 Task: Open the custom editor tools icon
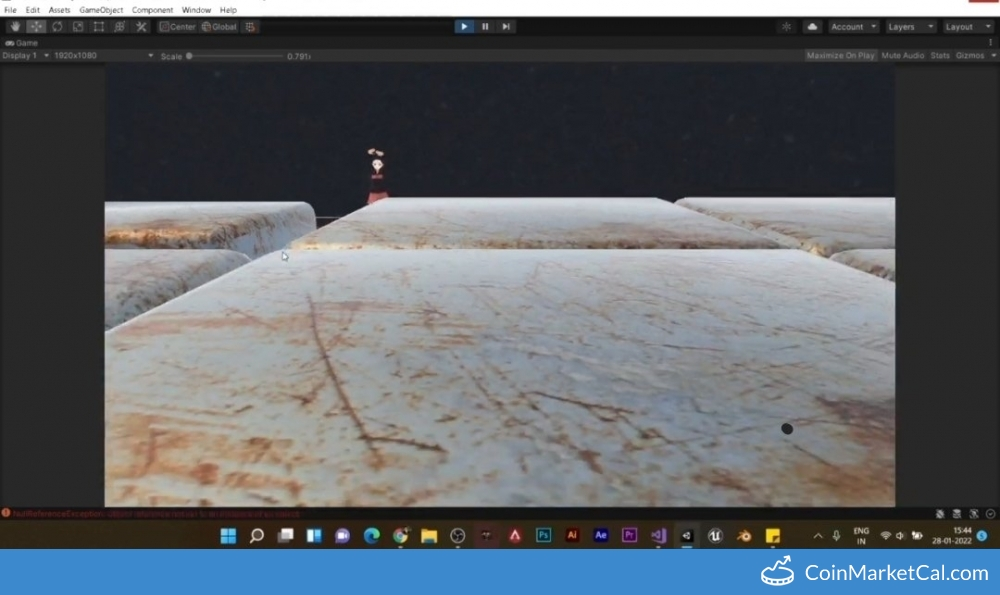point(141,27)
